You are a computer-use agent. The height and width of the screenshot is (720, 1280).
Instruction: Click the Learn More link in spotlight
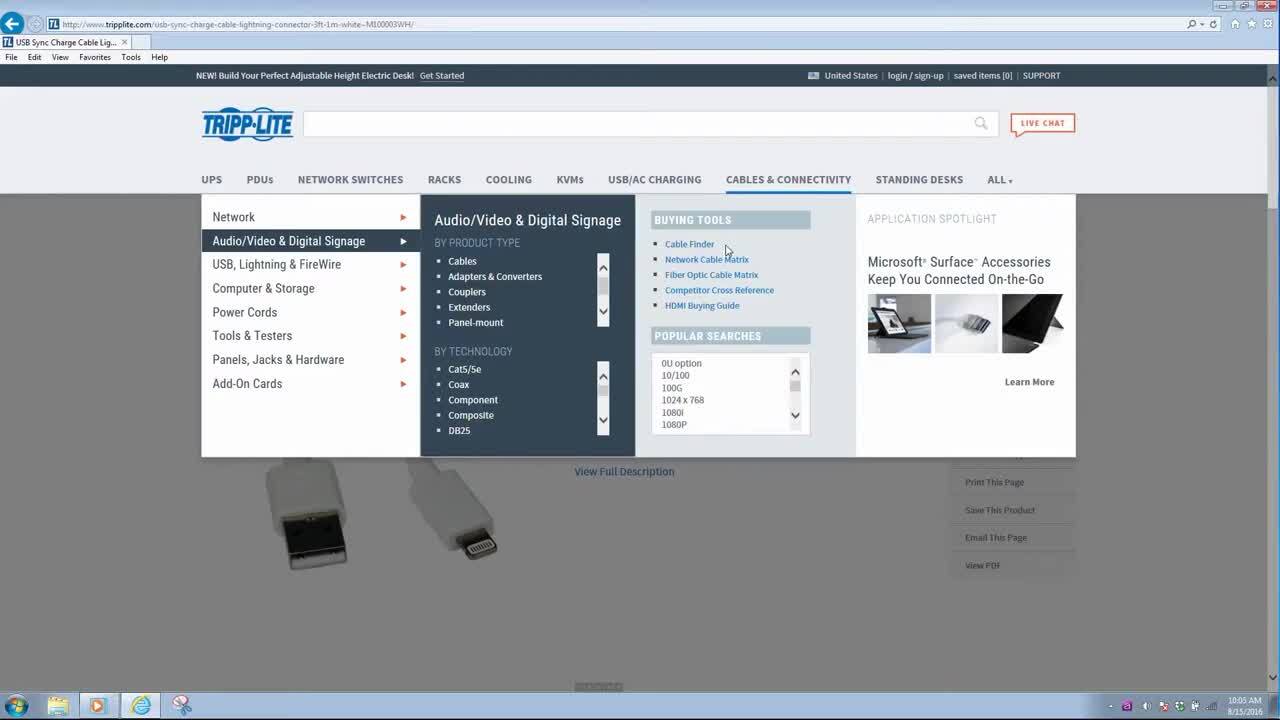[x=1029, y=382]
